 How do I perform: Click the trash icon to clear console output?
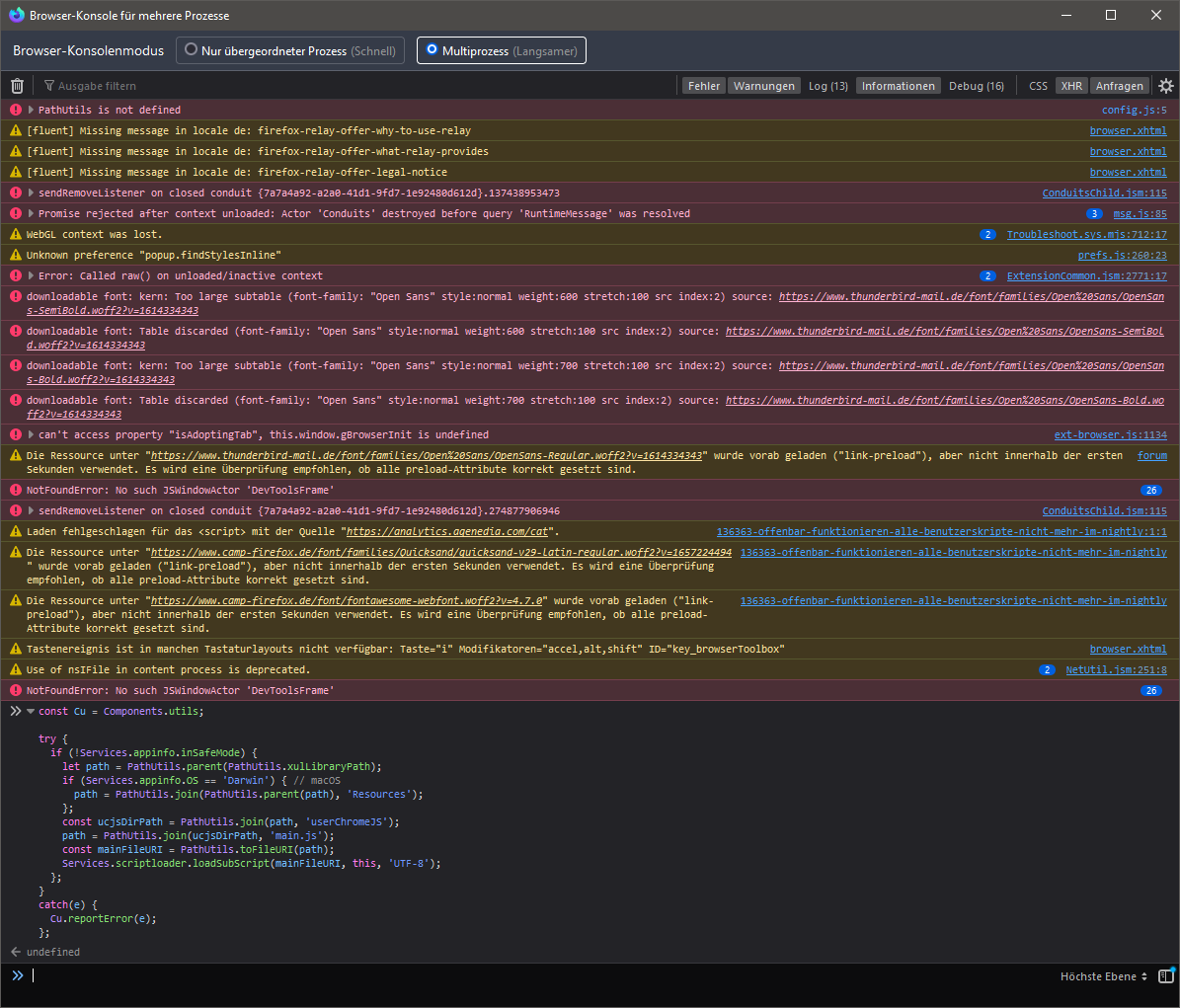(x=17, y=86)
